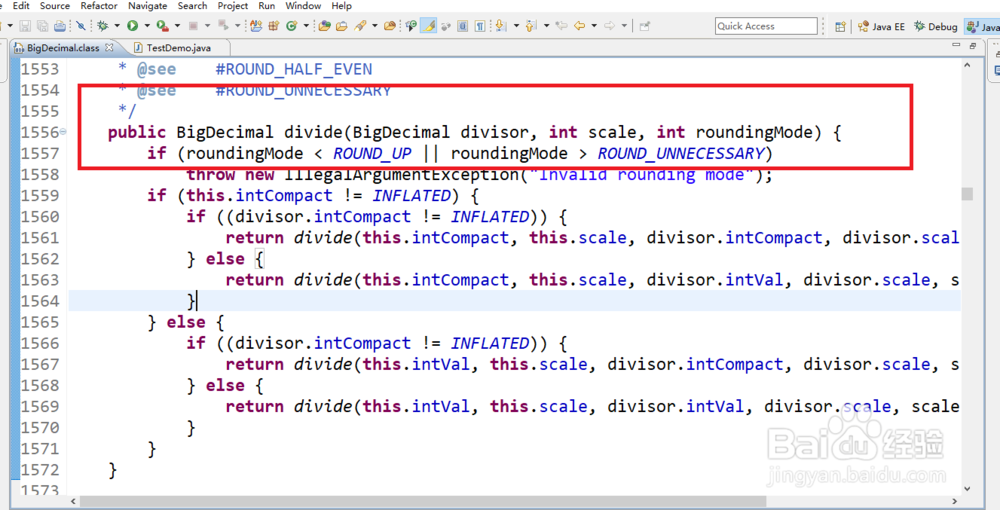Click Next Annotation arrow icon
Image resolution: width=1000 pixels, height=510 pixels.
pos(500,26)
